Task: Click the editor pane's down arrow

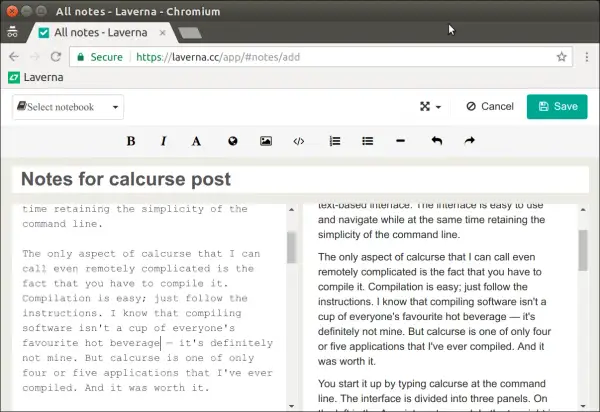Action: click(x=292, y=406)
